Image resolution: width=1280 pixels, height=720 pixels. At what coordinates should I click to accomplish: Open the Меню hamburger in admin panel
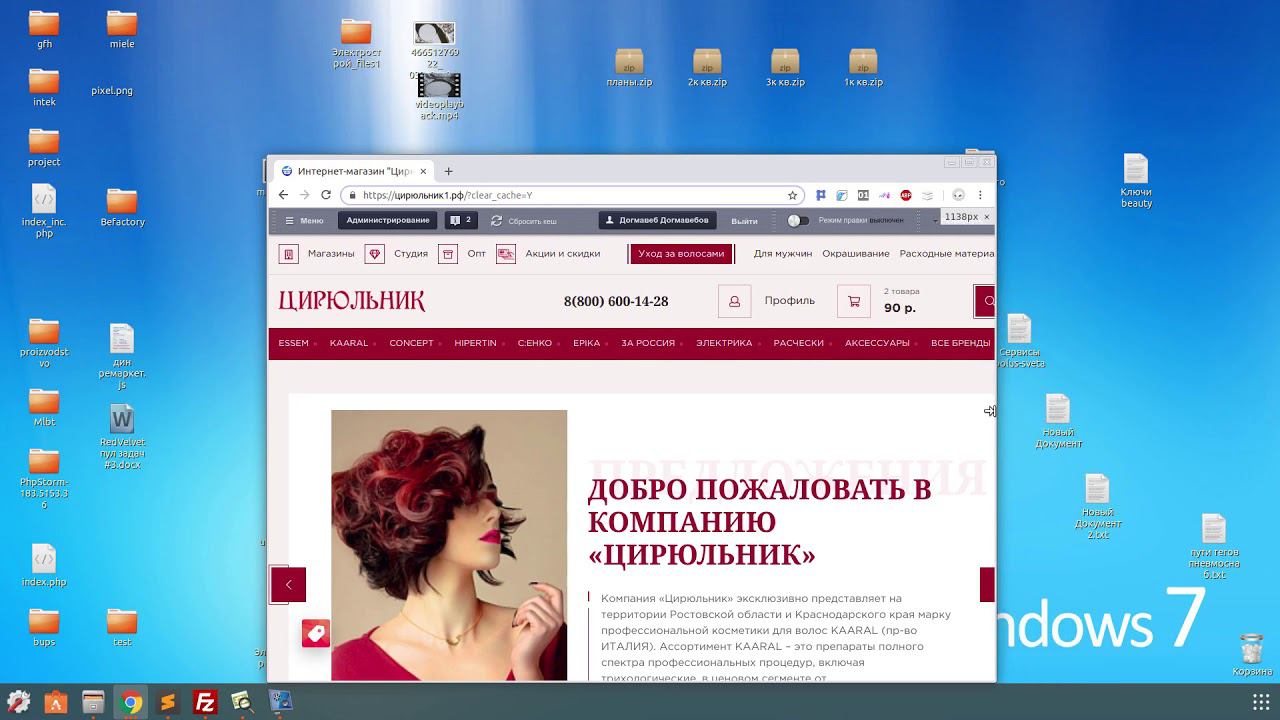tap(305, 220)
